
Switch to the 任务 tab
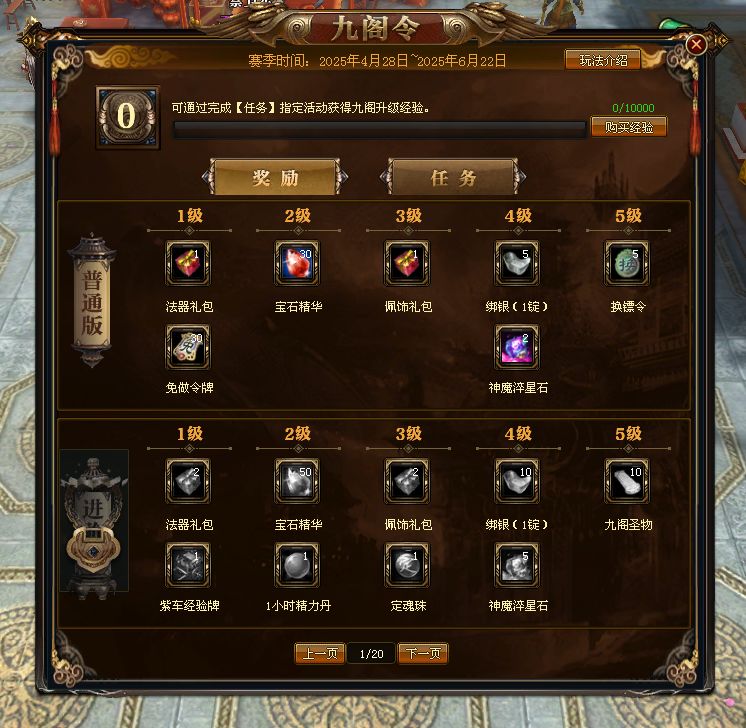(453, 177)
